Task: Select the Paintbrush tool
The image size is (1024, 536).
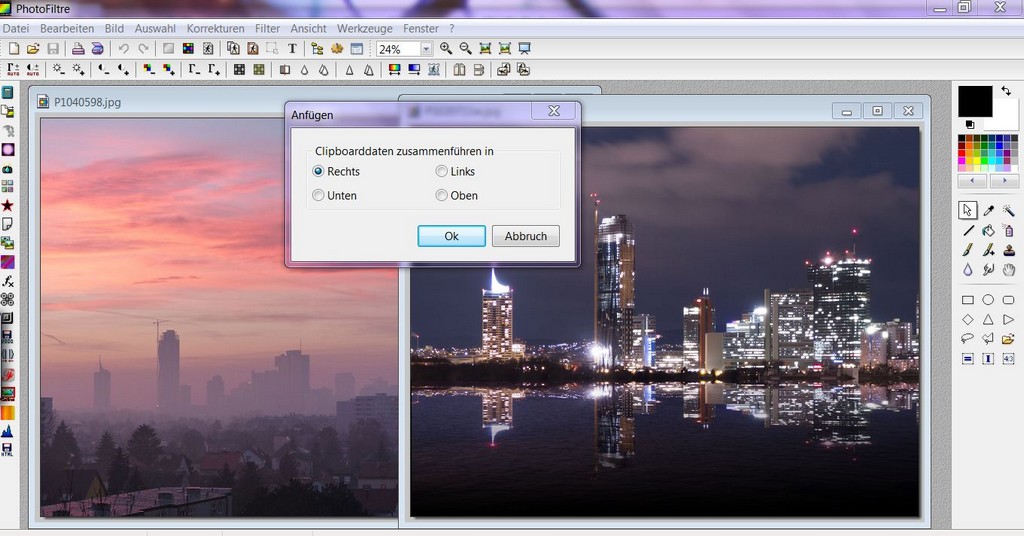Action: pyautogui.click(x=968, y=250)
